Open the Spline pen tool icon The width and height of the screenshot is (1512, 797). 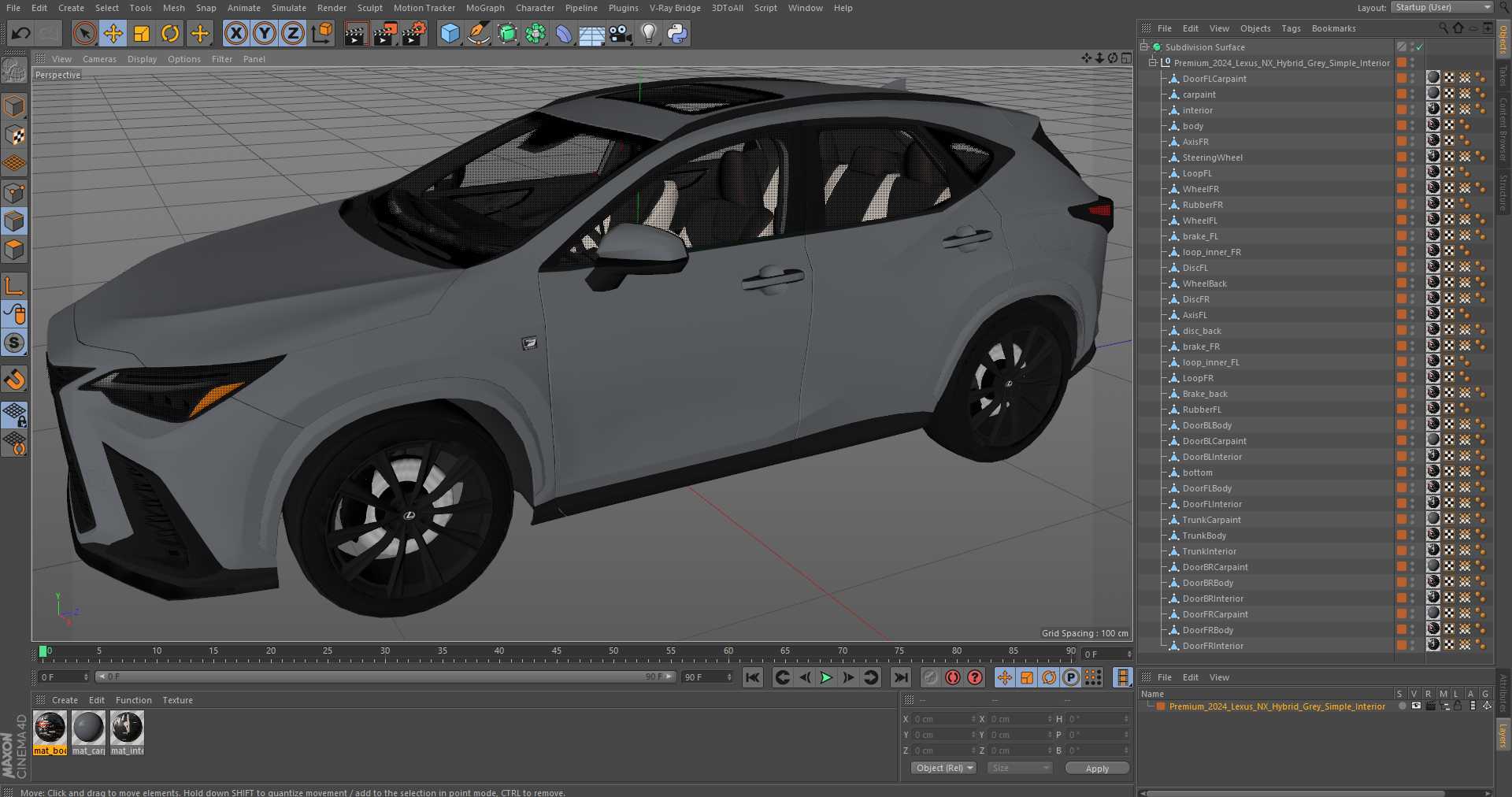[x=478, y=33]
